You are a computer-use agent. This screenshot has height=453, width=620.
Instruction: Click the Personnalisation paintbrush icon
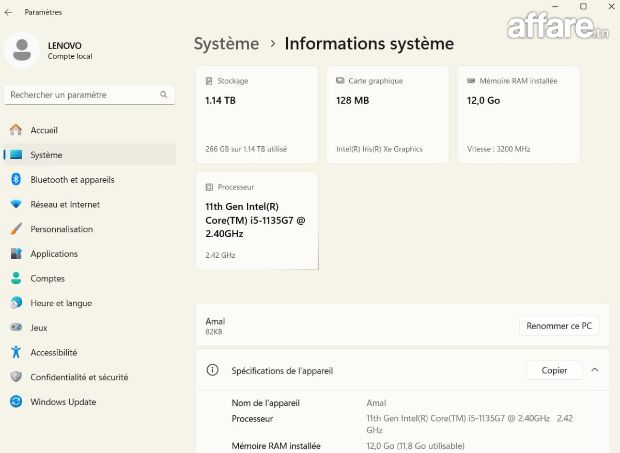16,229
